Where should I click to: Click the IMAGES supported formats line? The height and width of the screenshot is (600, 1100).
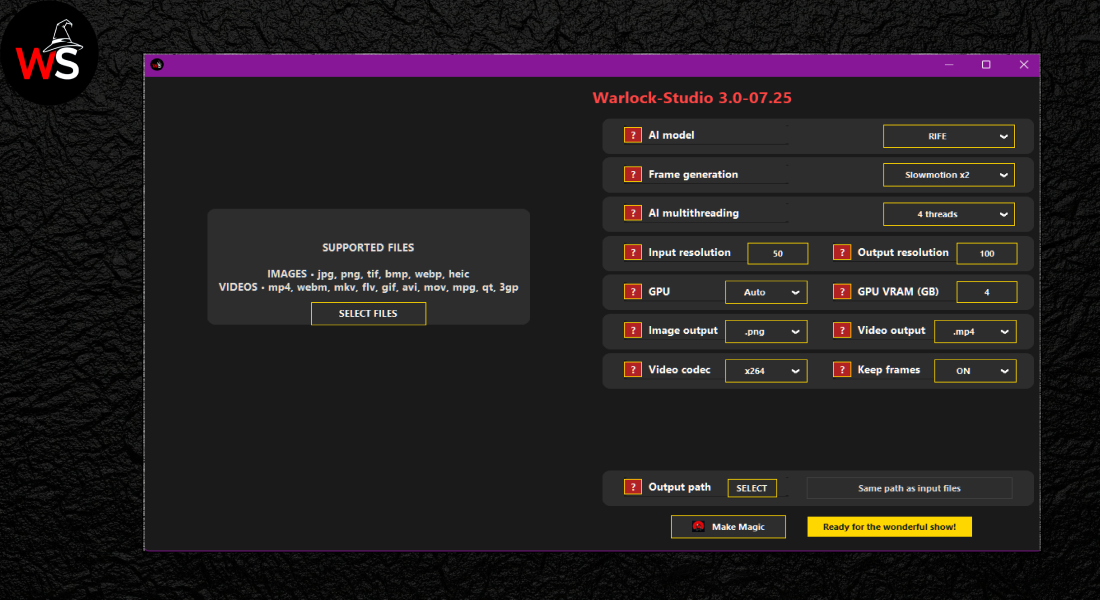pos(368,274)
